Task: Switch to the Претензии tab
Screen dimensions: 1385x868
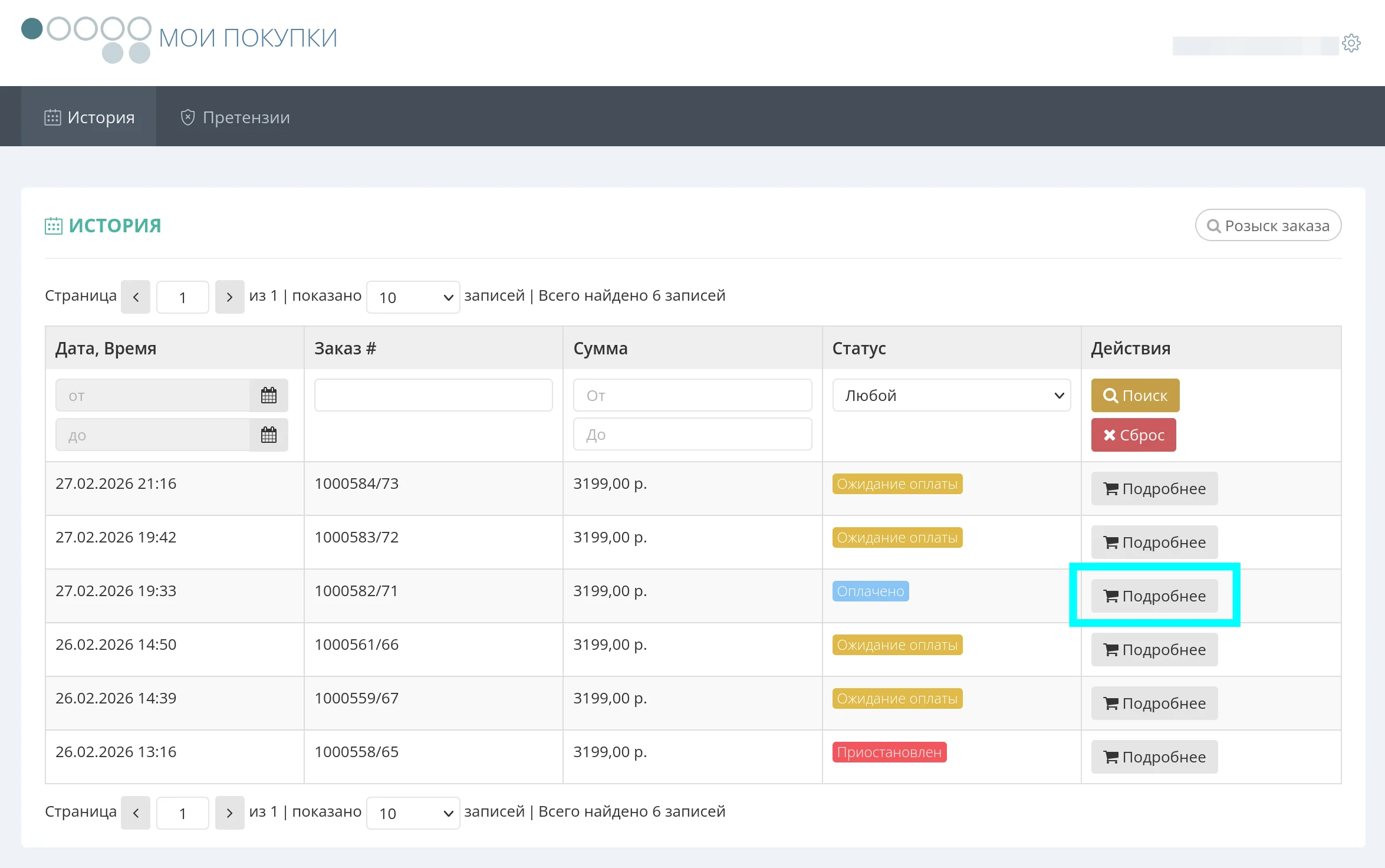Action: point(235,117)
